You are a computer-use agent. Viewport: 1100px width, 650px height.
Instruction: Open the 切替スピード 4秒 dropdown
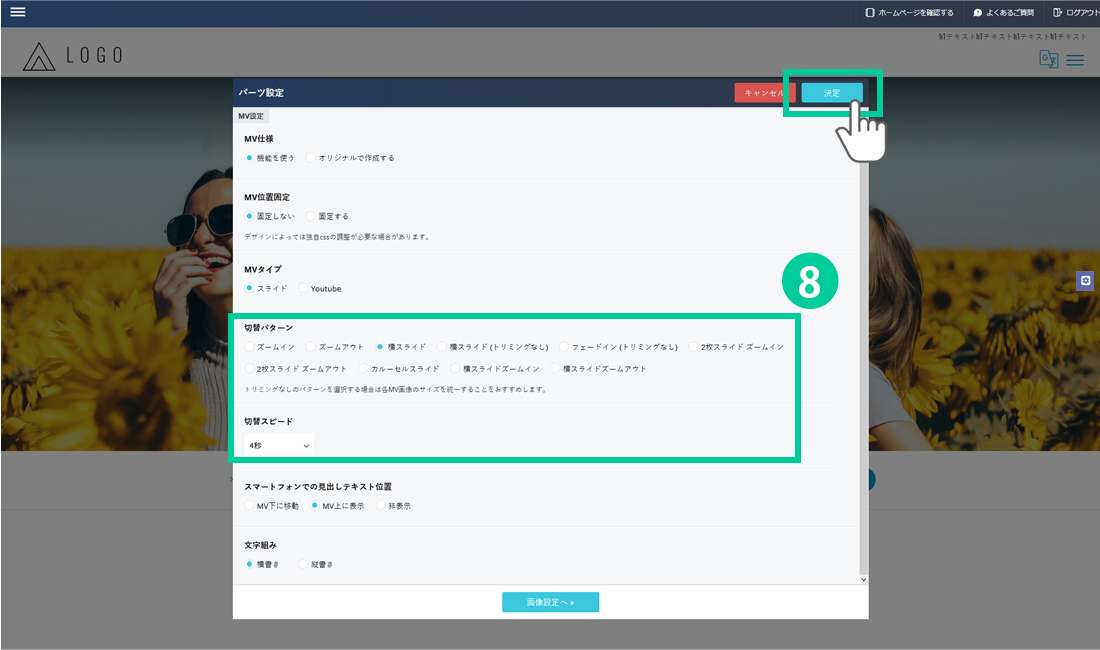click(279, 445)
